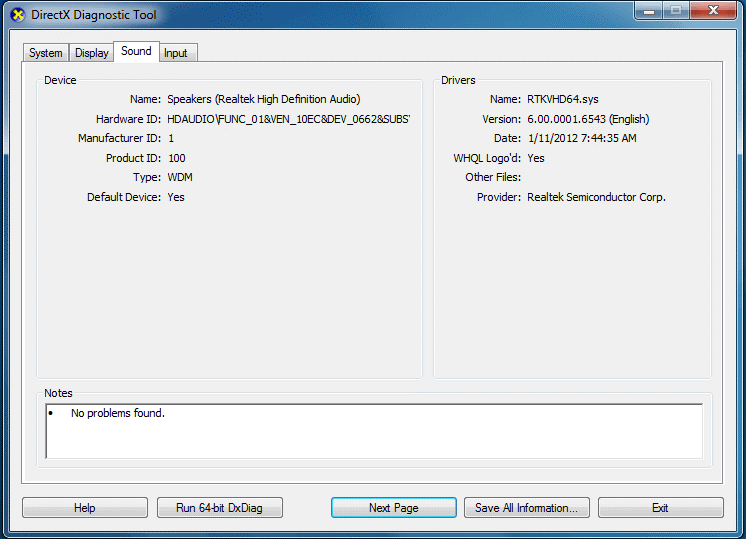746x539 pixels.
Task: Click driver version 6.00.0001.6543 (English)
Action: click(588, 119)
